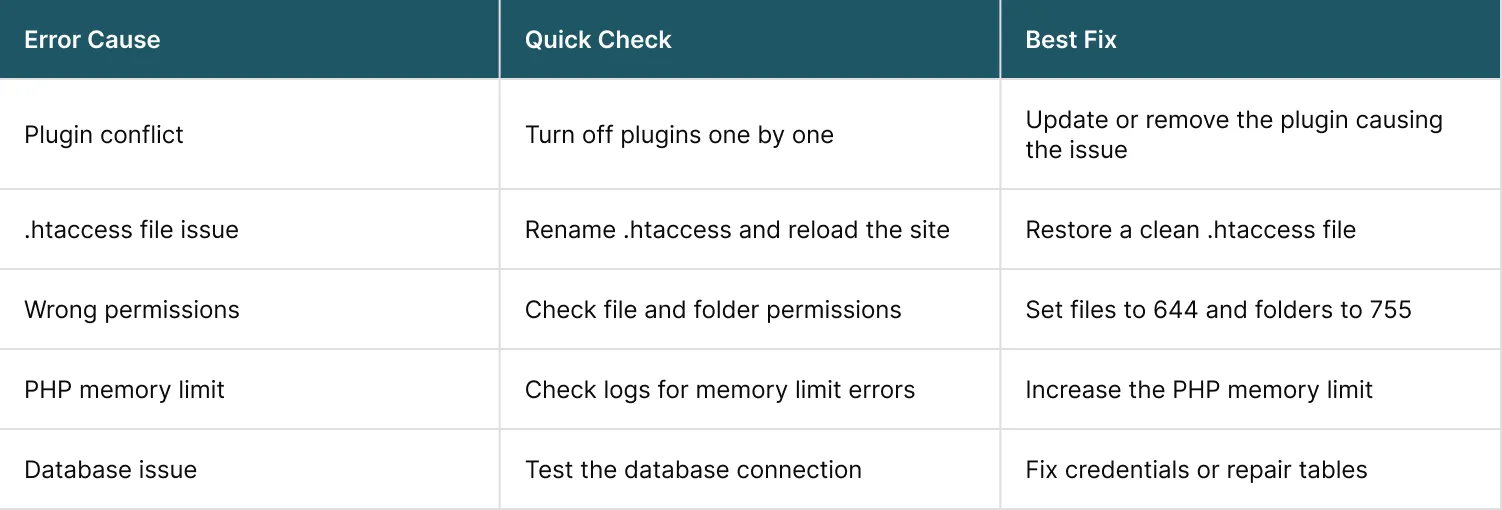Click 'Check logs for memory limit errors'
Screen dimensions: 1502x510
[x=720, y=389]
